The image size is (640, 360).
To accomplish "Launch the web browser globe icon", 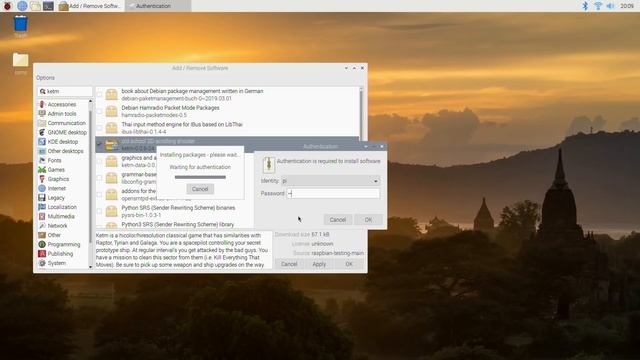I will [x=22, y=6].
